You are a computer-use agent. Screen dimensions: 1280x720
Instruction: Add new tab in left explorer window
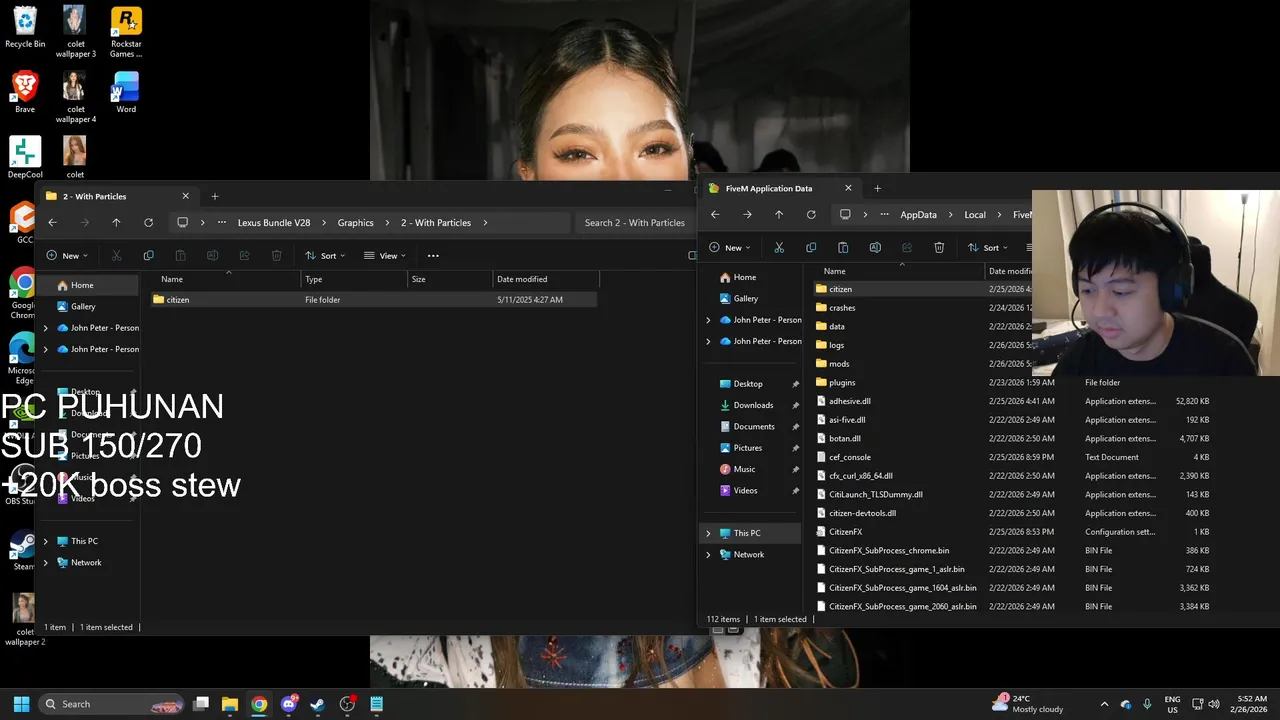tap(214, 196)
